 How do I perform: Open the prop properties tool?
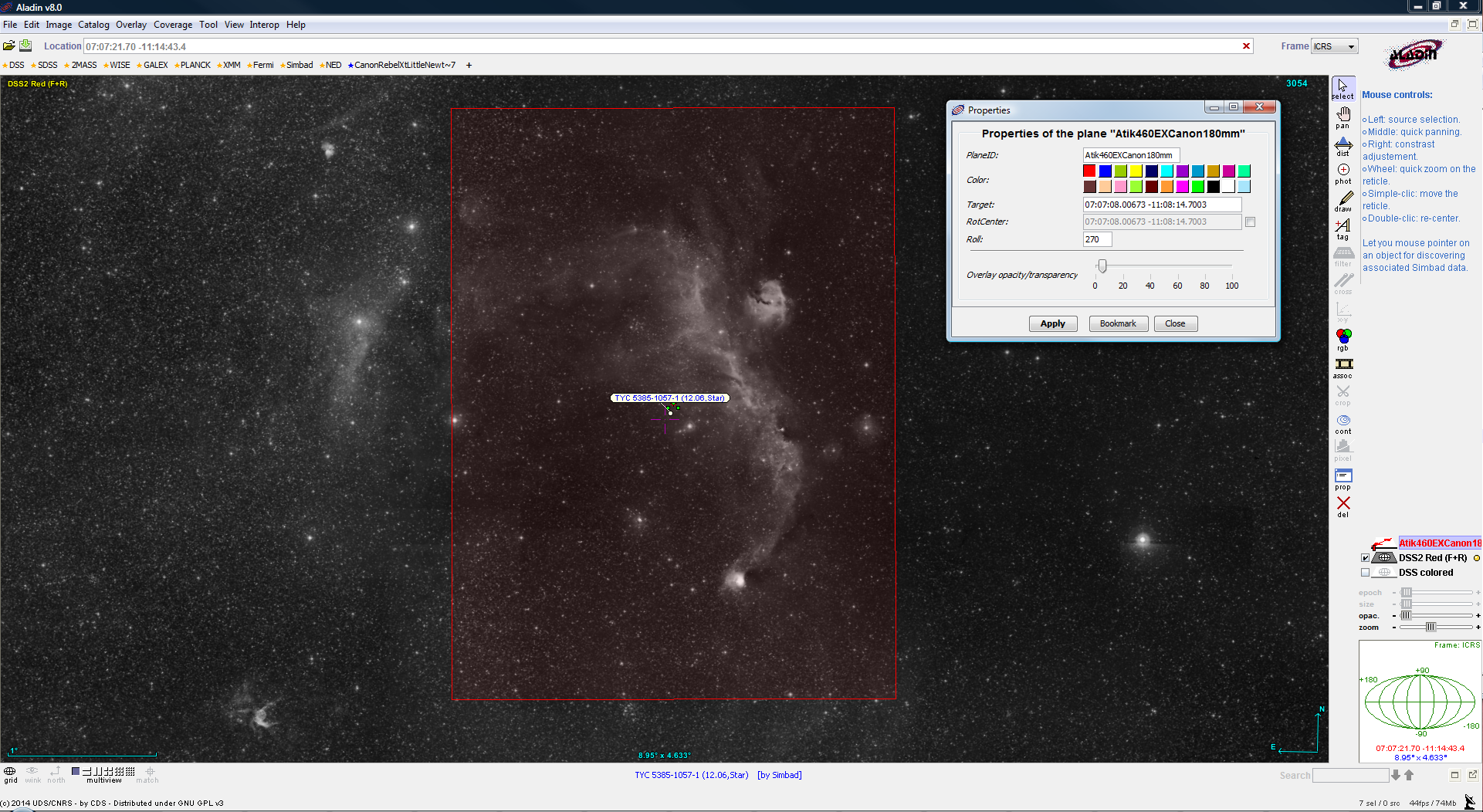[x=1343, y=479]
